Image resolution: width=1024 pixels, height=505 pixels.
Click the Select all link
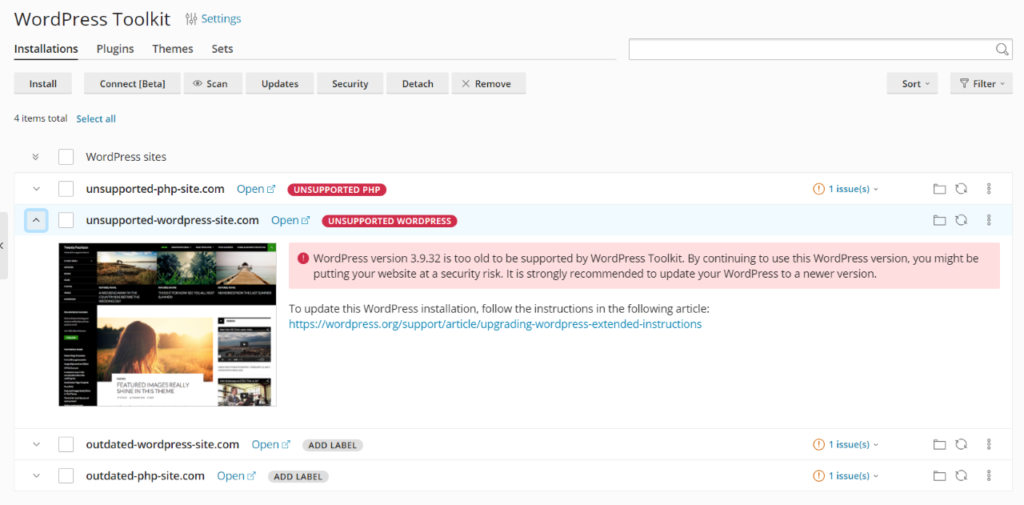(96, 119)
